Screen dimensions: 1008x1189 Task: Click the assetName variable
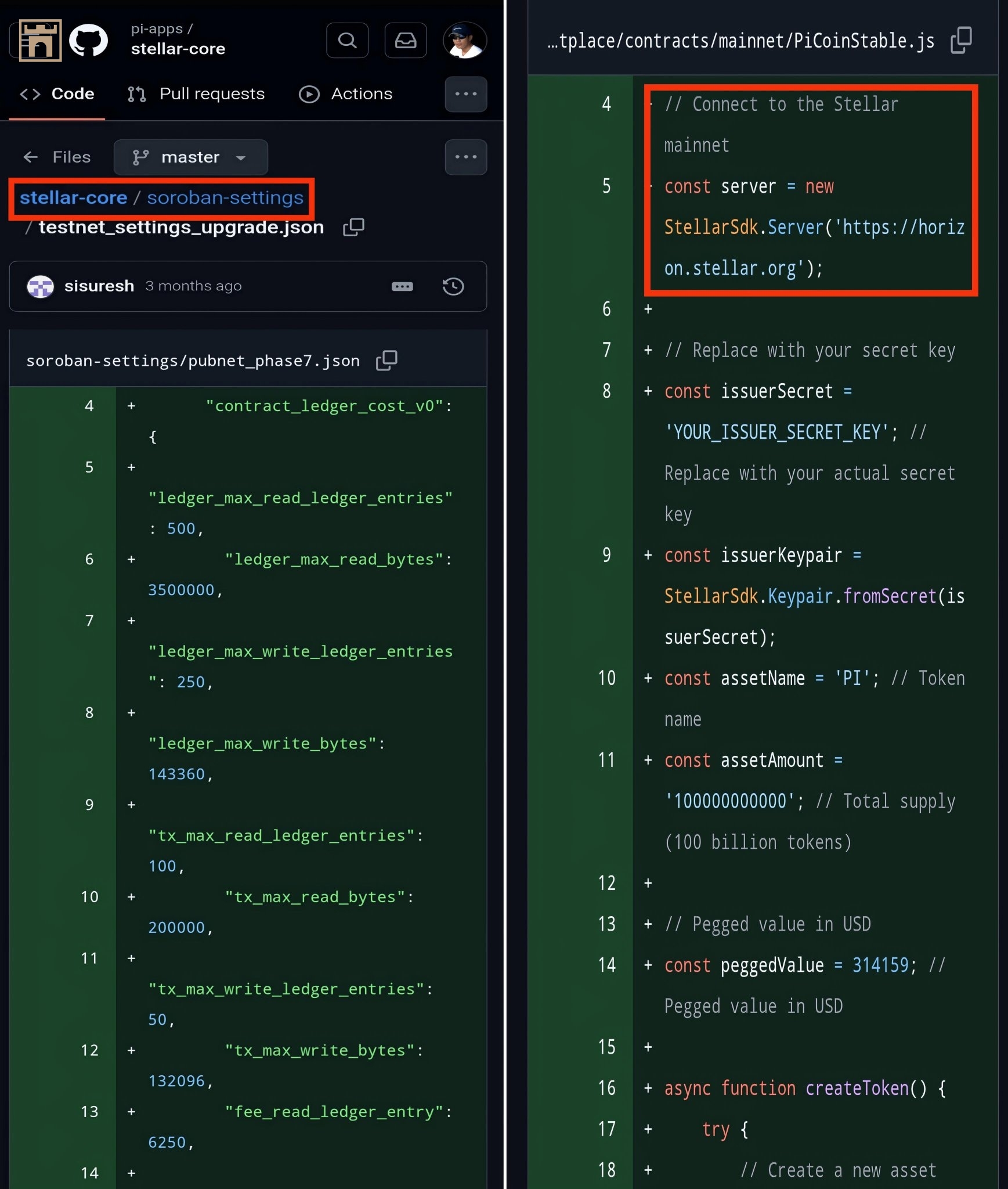(763, 678)
